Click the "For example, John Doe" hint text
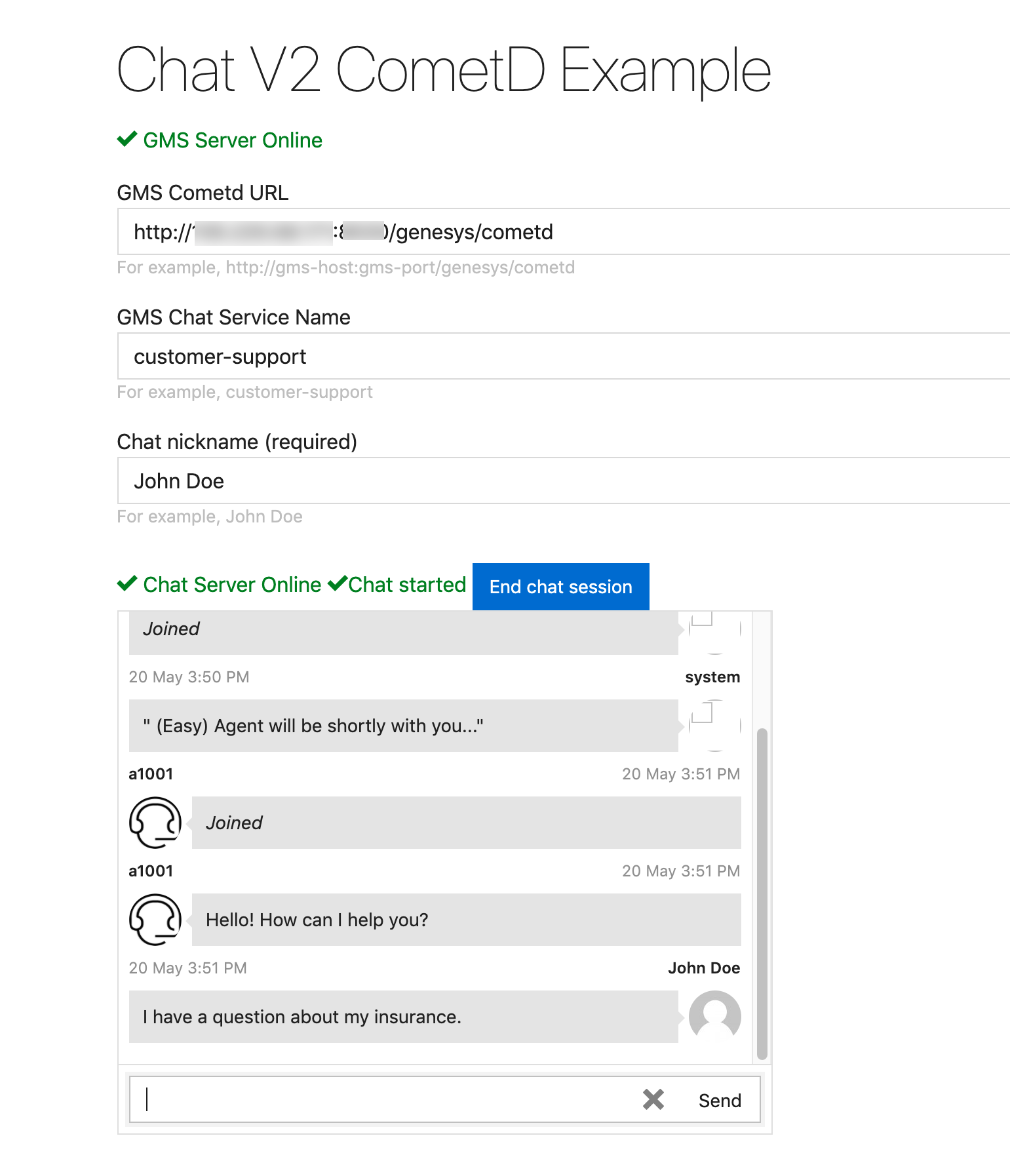1010x1176 pixels. point(210,517)
